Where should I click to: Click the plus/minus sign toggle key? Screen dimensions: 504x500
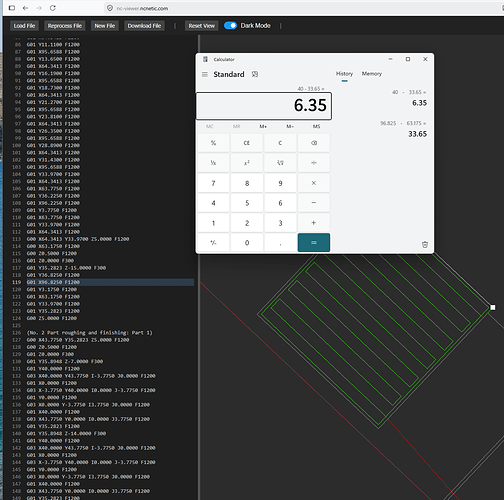pos(213,243)
